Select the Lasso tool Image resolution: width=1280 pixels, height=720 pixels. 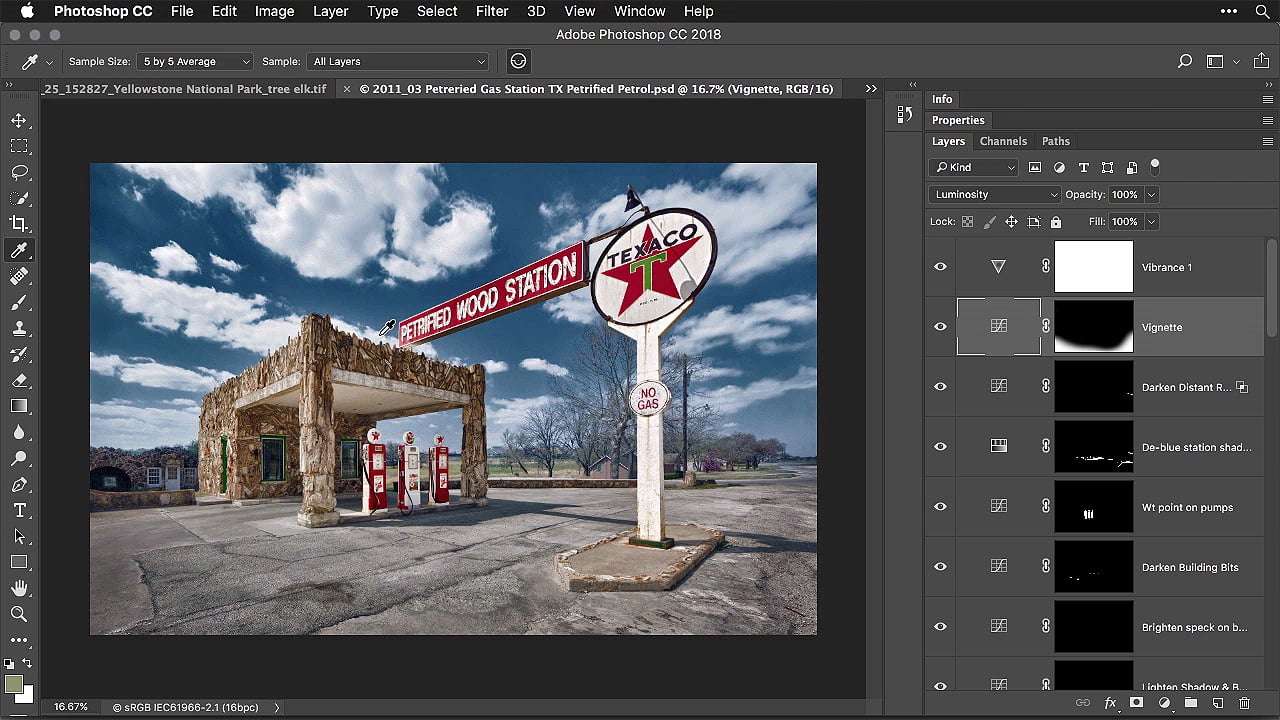19,172
